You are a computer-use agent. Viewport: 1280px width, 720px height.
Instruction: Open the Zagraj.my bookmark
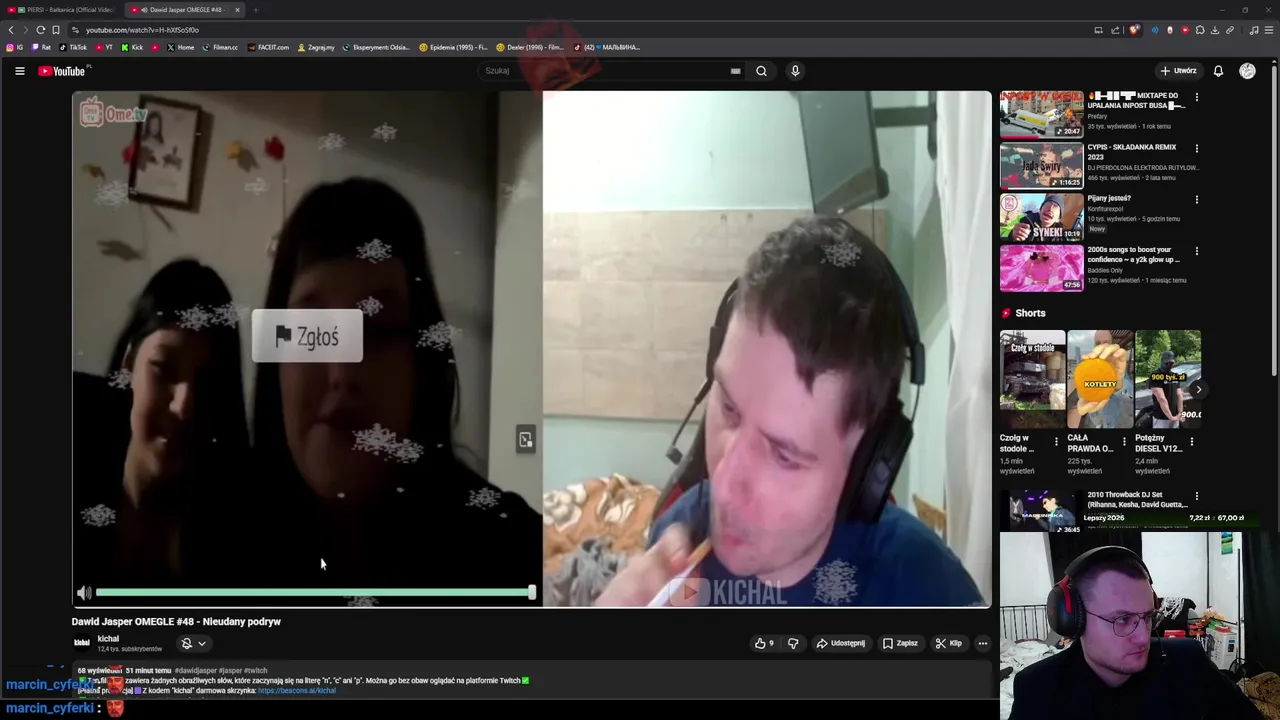[316, 47]
